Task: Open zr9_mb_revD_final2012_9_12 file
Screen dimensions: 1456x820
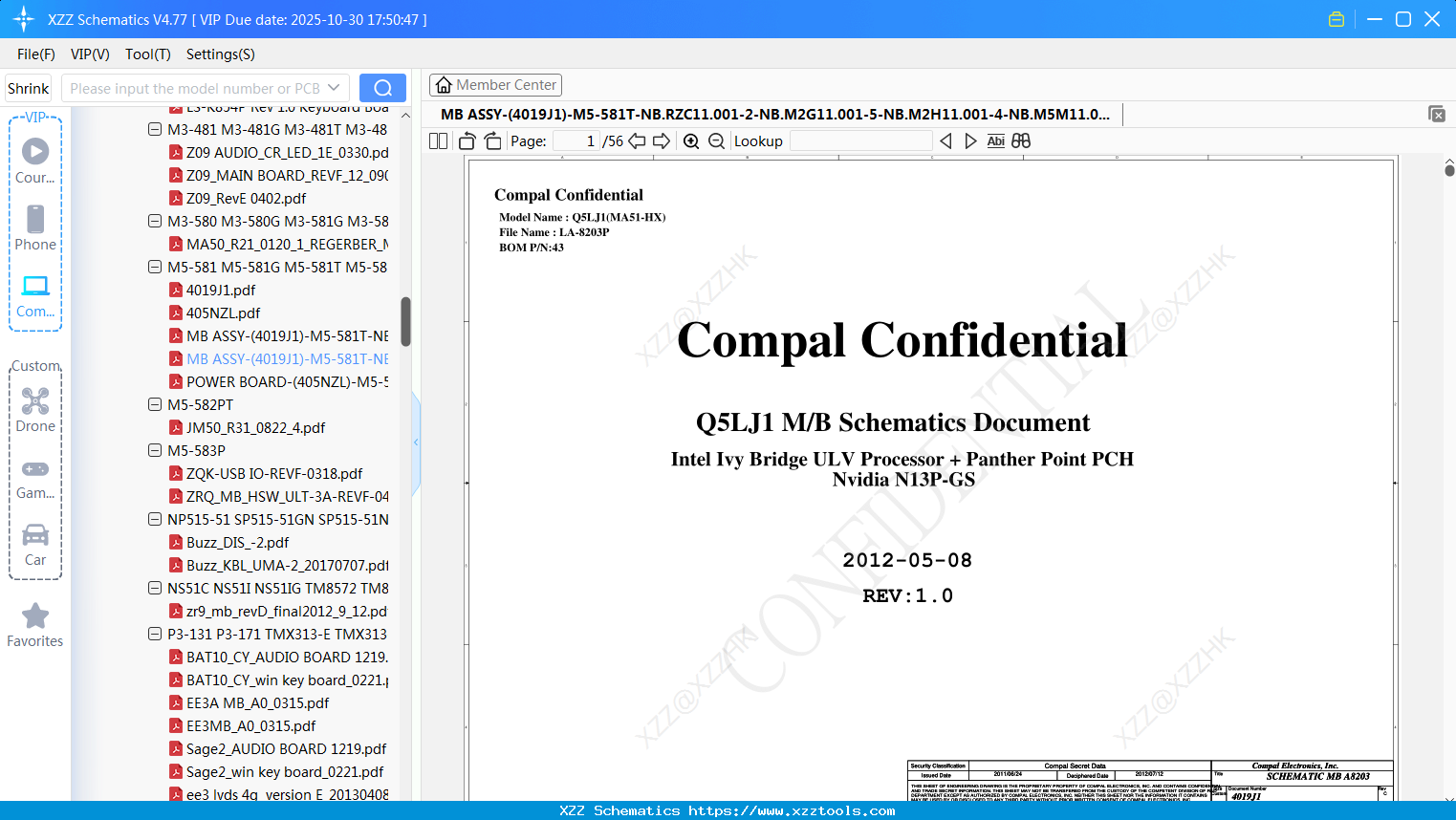Action: pyautogui.click(x=279, y=611)
